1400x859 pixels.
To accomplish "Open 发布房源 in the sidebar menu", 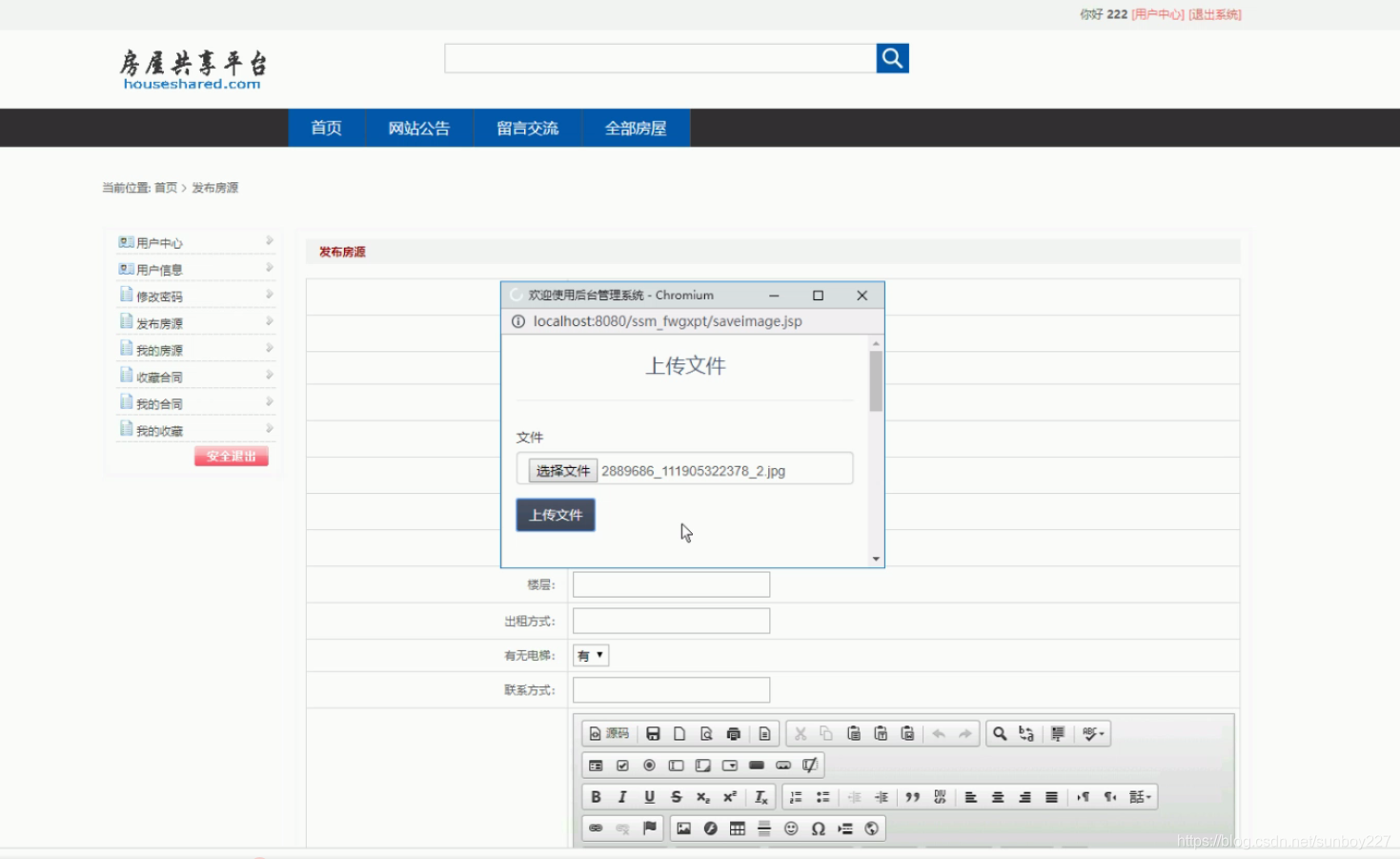I will [159, 323].
